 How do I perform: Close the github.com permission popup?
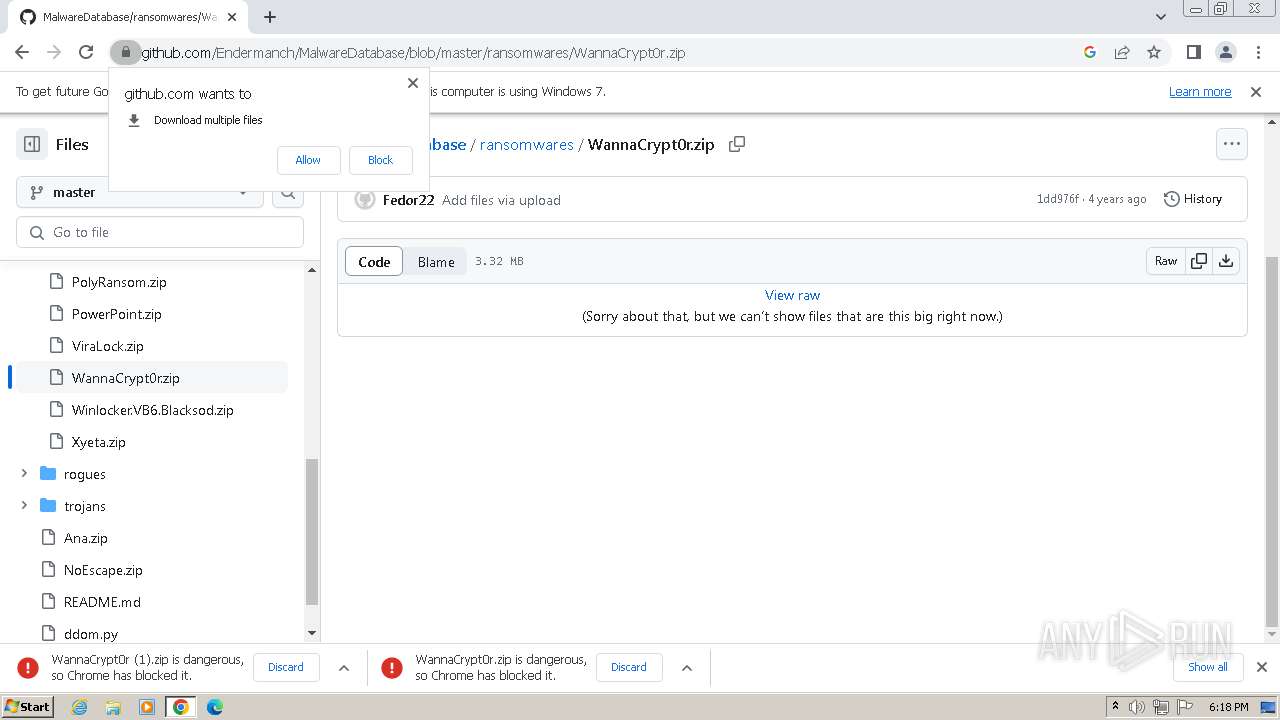[412, 83]
